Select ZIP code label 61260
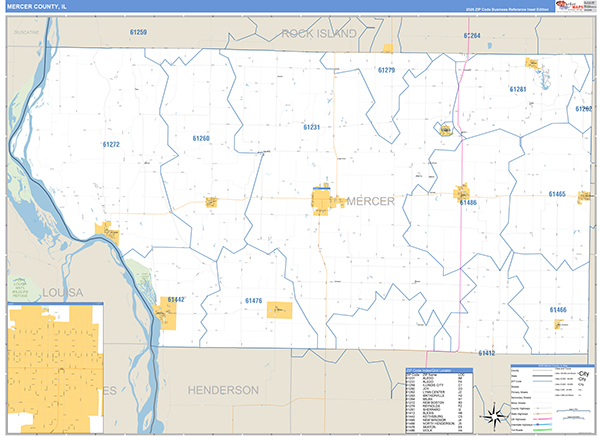The height and width of the screenshot is (436, 600). coord(201,138)
